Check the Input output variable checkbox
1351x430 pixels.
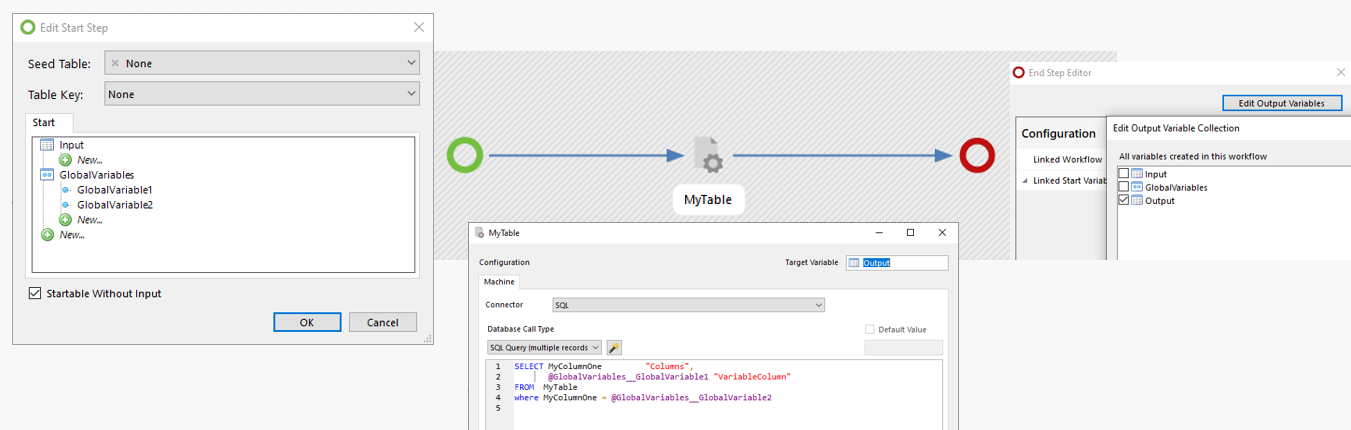pyautogui.click(x=1124, y=174)
